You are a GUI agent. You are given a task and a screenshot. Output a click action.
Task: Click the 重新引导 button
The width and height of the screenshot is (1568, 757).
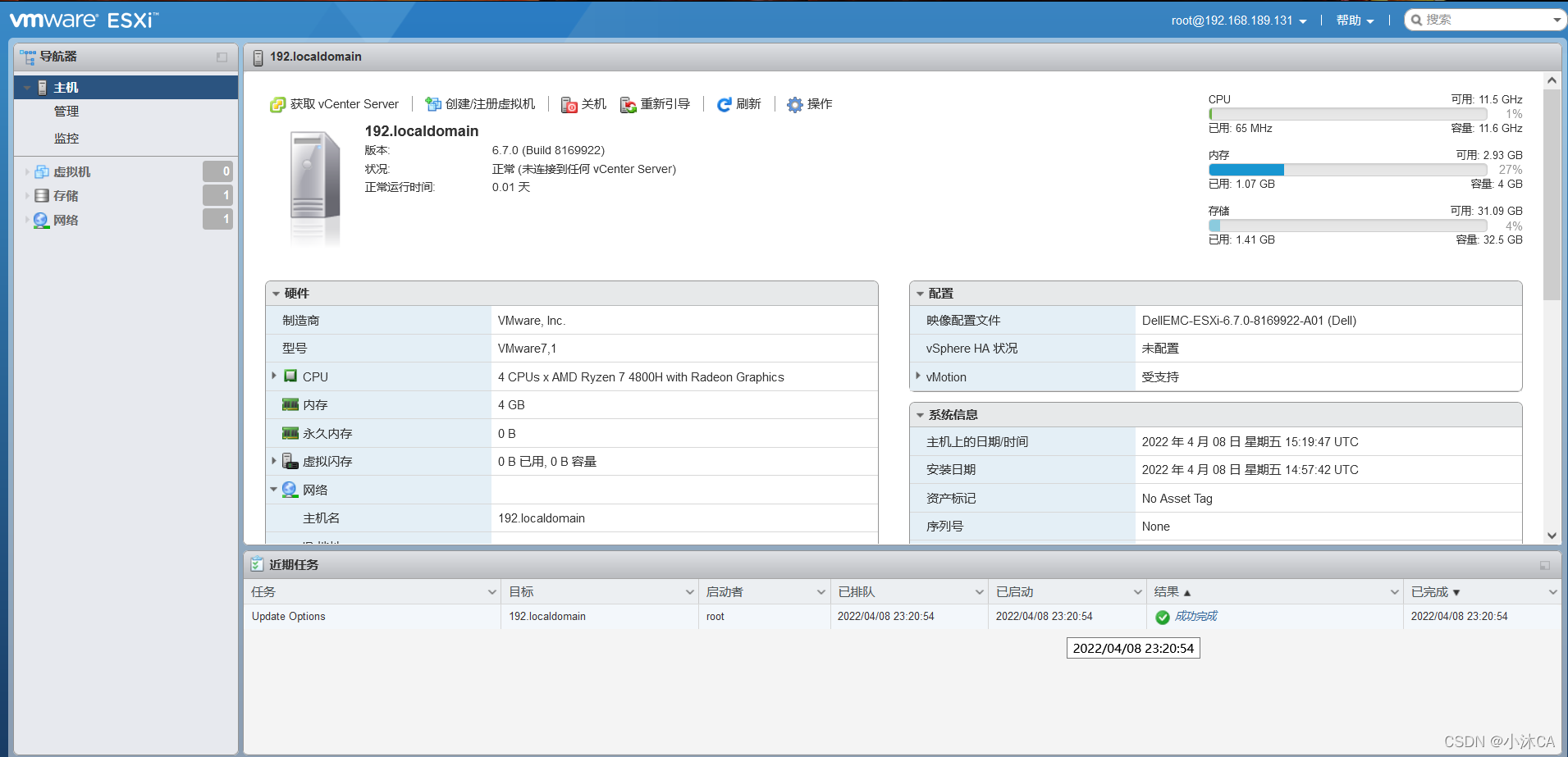[656, 104]
